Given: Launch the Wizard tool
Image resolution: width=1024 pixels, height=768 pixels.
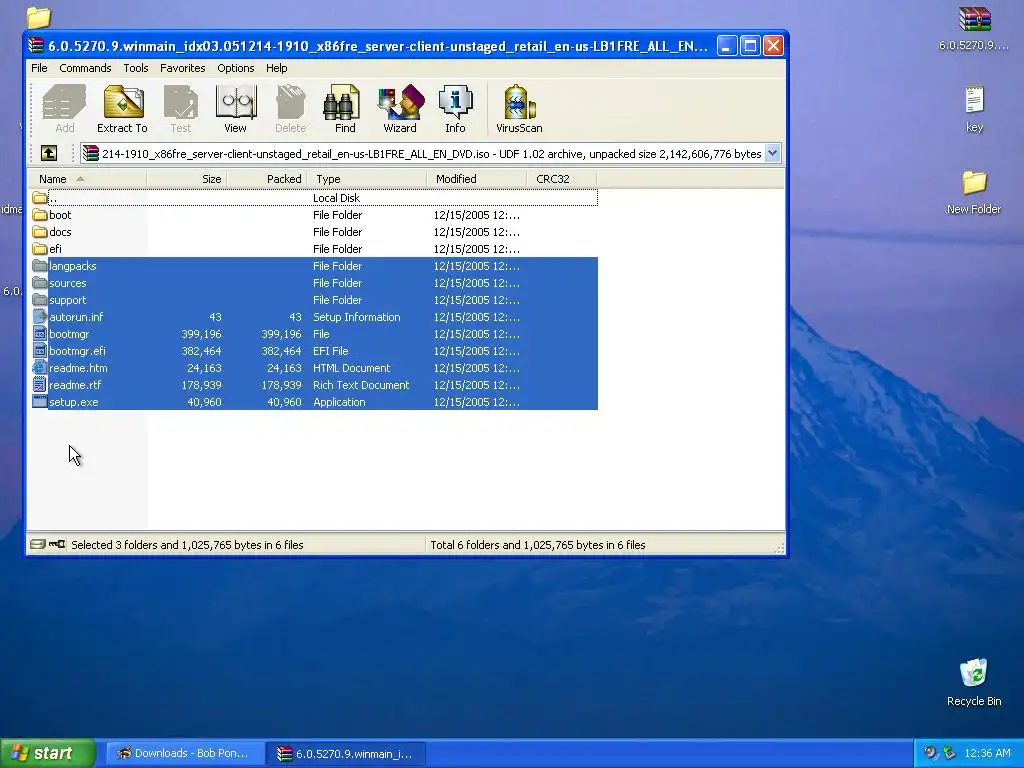Looking at the screenshot, I should [400, 108].
